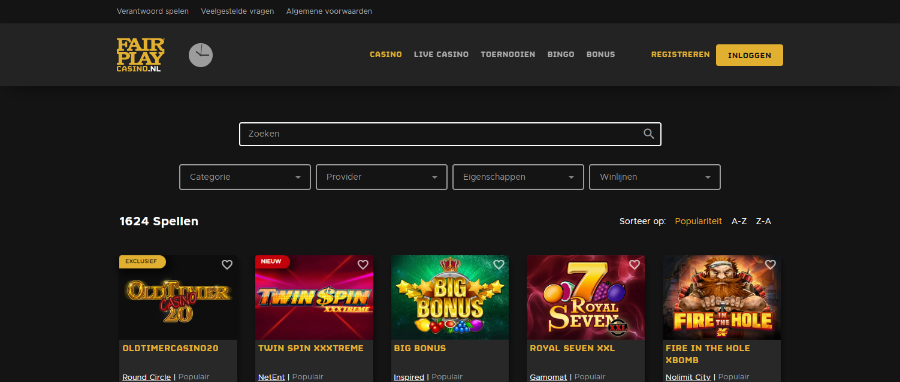
Task: Open Algemene voorwaarden link
Action: pyautogui.click(x=329, y=11)
